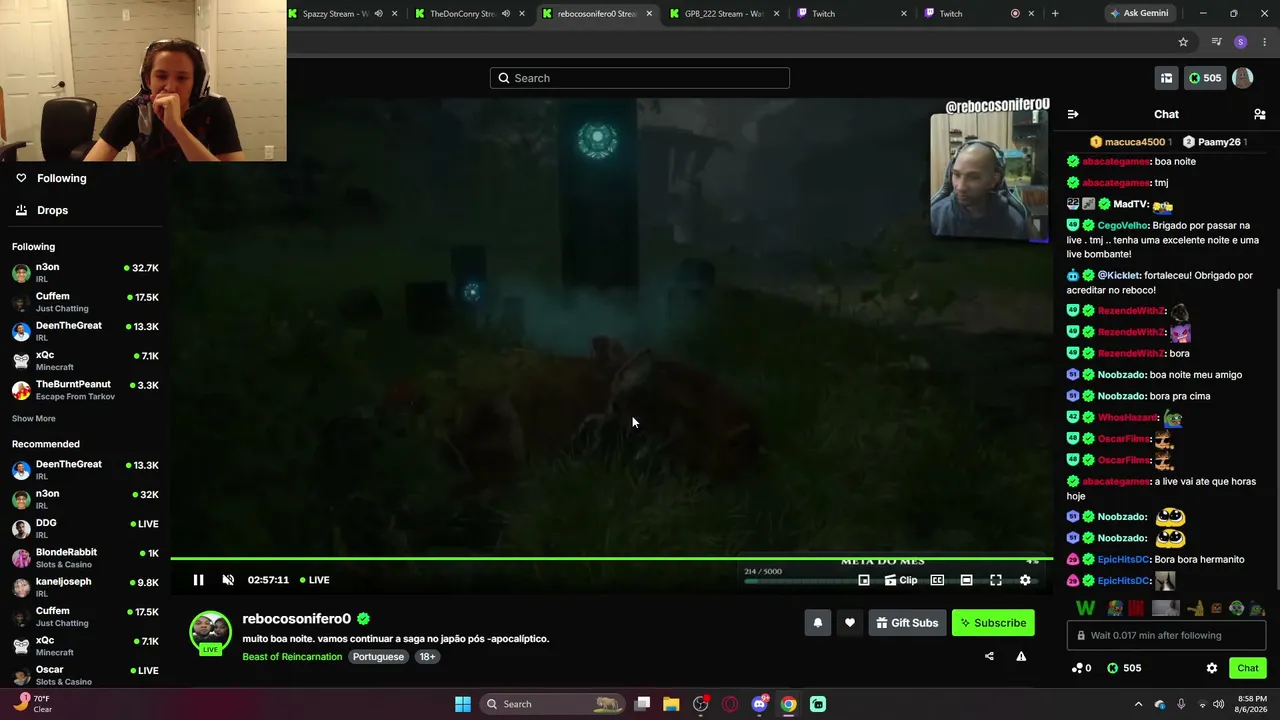Open picture-in-picture mini player
The image size is (1280, 720).
864,580
